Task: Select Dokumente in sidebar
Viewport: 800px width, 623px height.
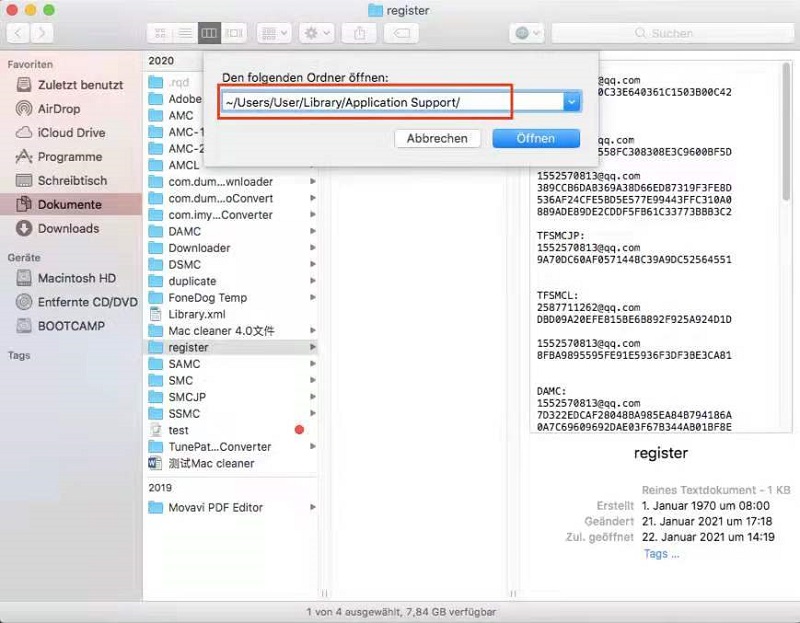Action: tap(71, 205)
